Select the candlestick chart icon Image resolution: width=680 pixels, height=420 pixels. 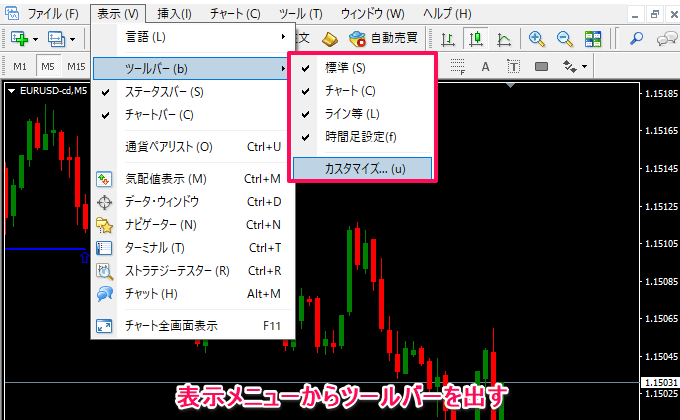click(476, 39)
